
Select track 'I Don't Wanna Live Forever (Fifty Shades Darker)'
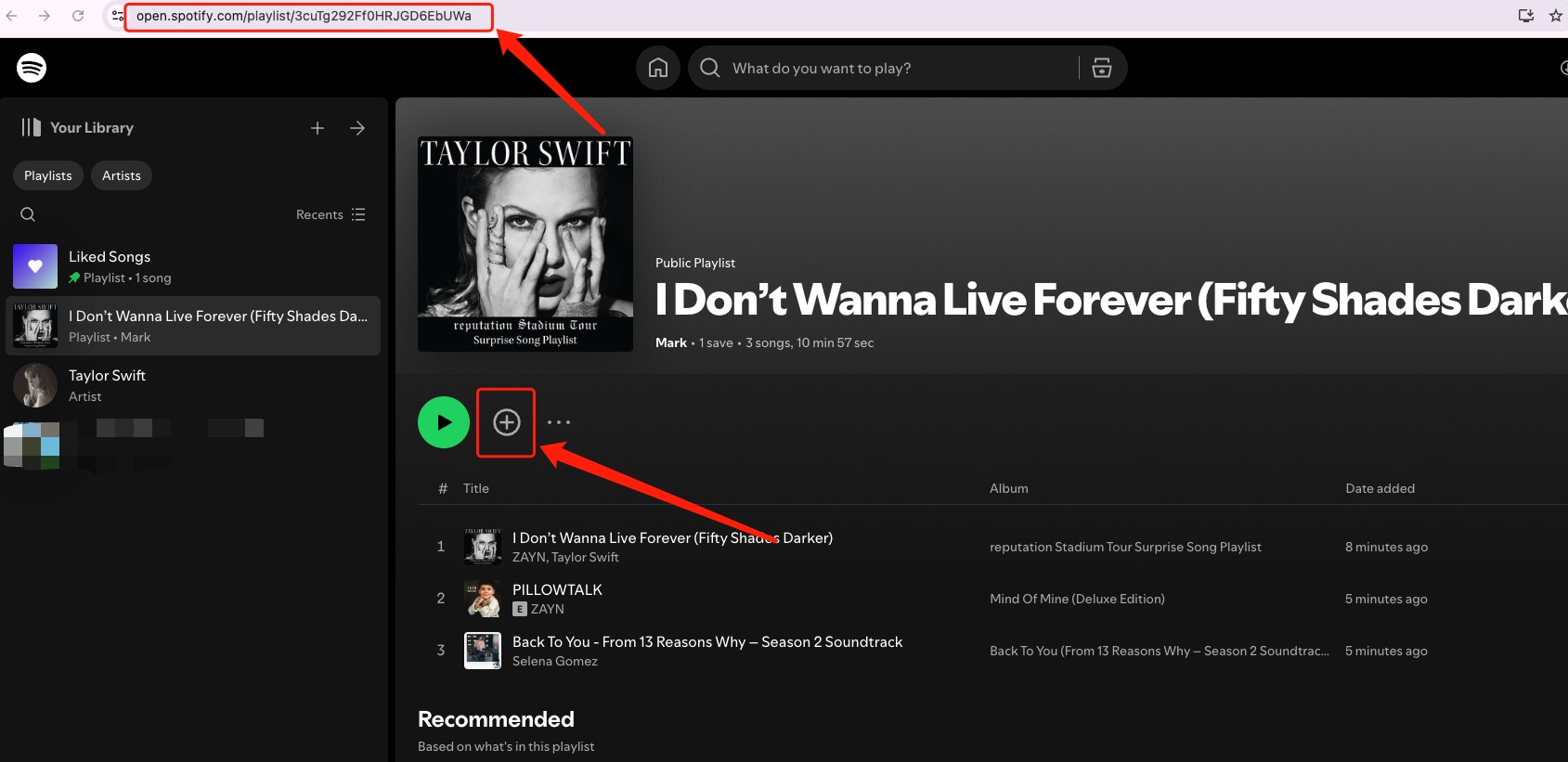pos(672,537)
